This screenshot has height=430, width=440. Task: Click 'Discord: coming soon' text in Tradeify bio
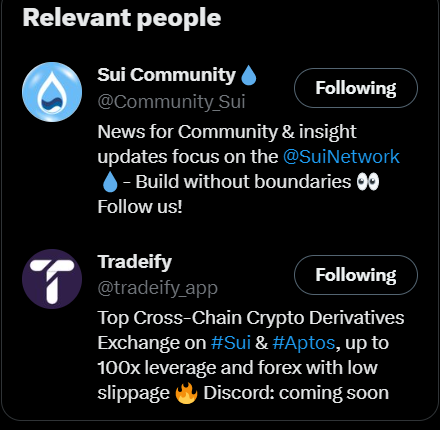pyautogui.click(x=296, y=393)
